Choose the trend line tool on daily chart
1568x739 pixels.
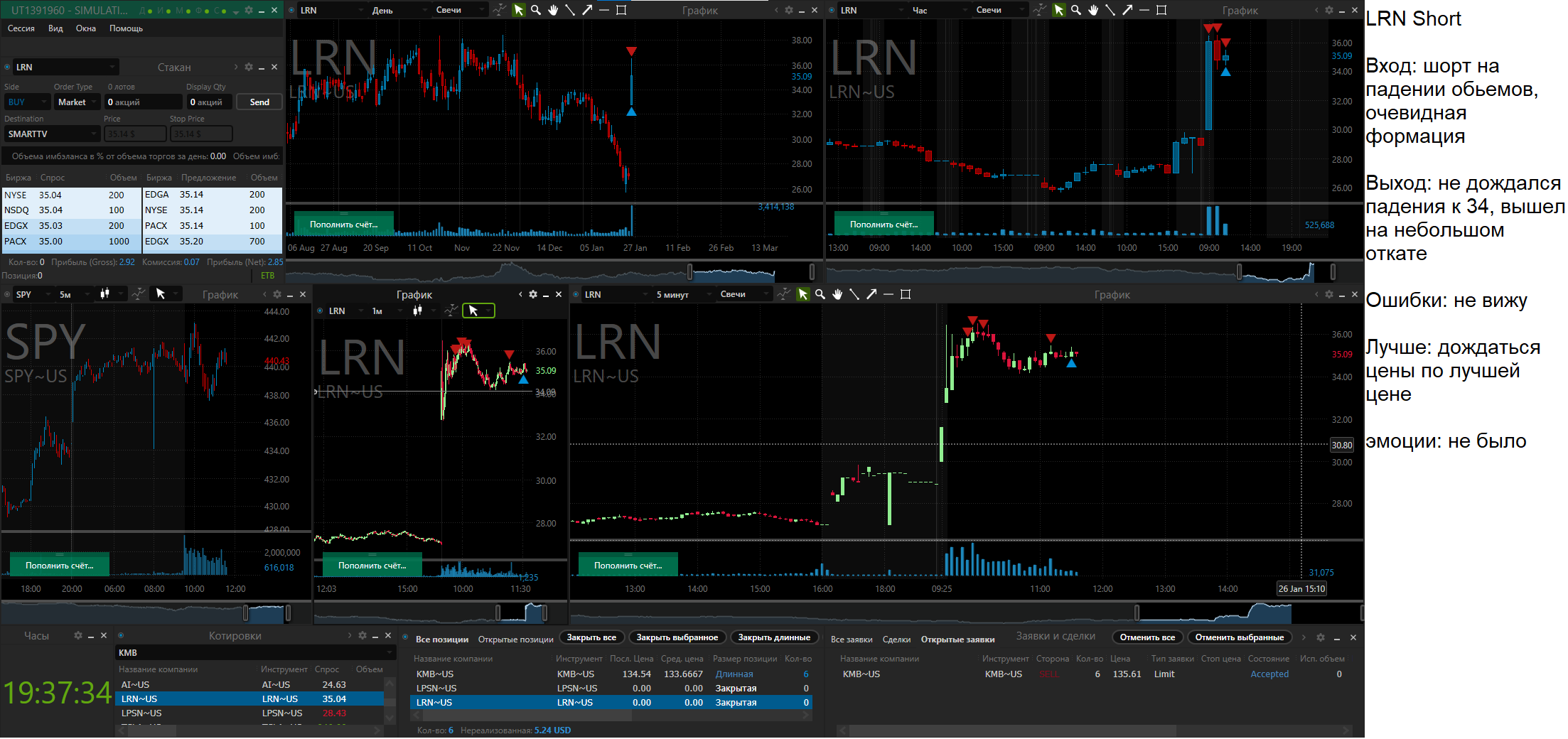(570, 10)
